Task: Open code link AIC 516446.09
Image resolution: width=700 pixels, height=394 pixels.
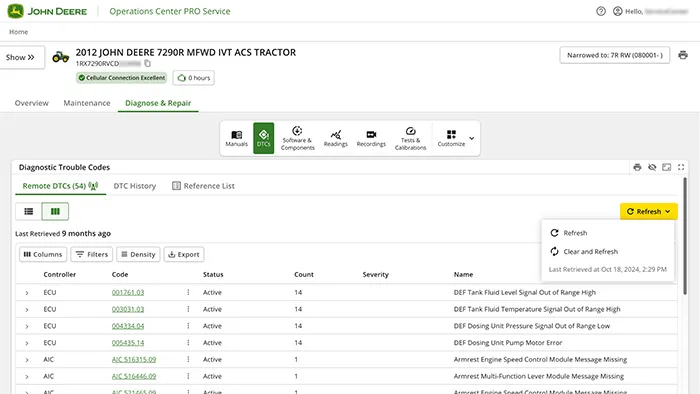Action: point(134,377)
